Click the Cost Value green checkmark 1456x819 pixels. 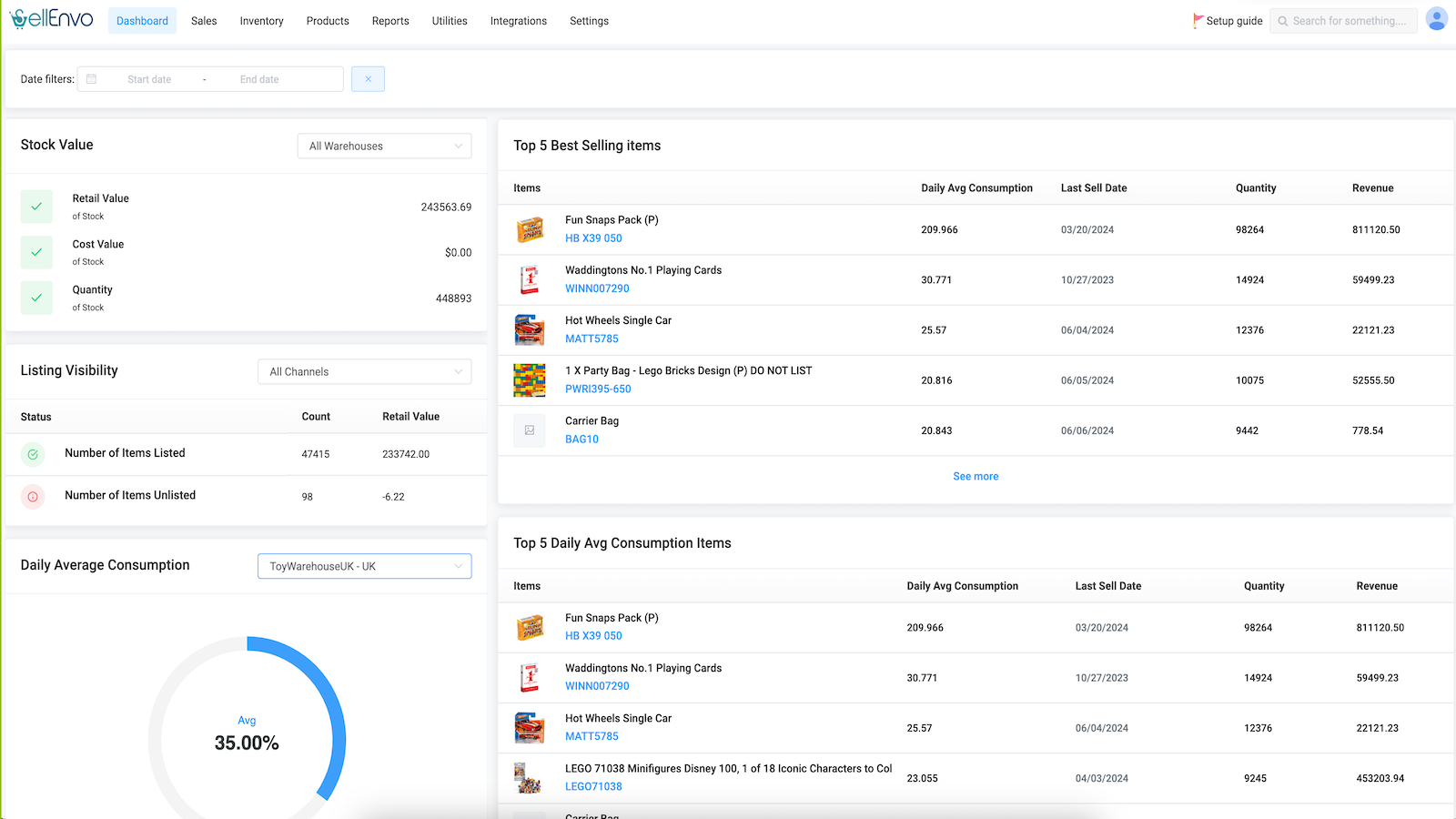(36, 252)
